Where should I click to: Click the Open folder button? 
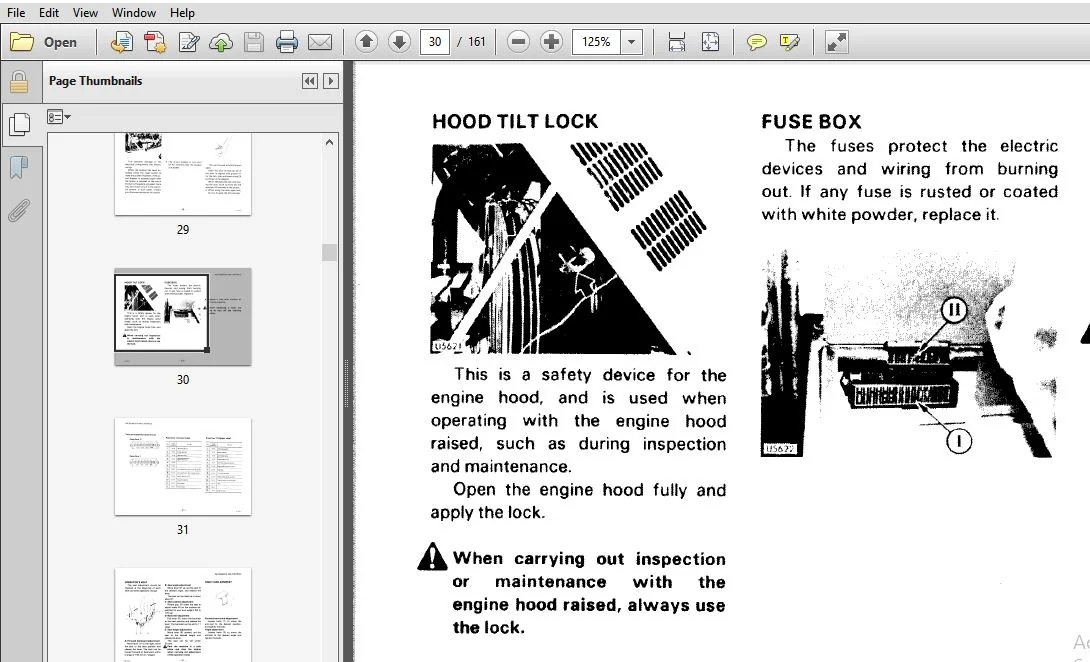point(43,42)
